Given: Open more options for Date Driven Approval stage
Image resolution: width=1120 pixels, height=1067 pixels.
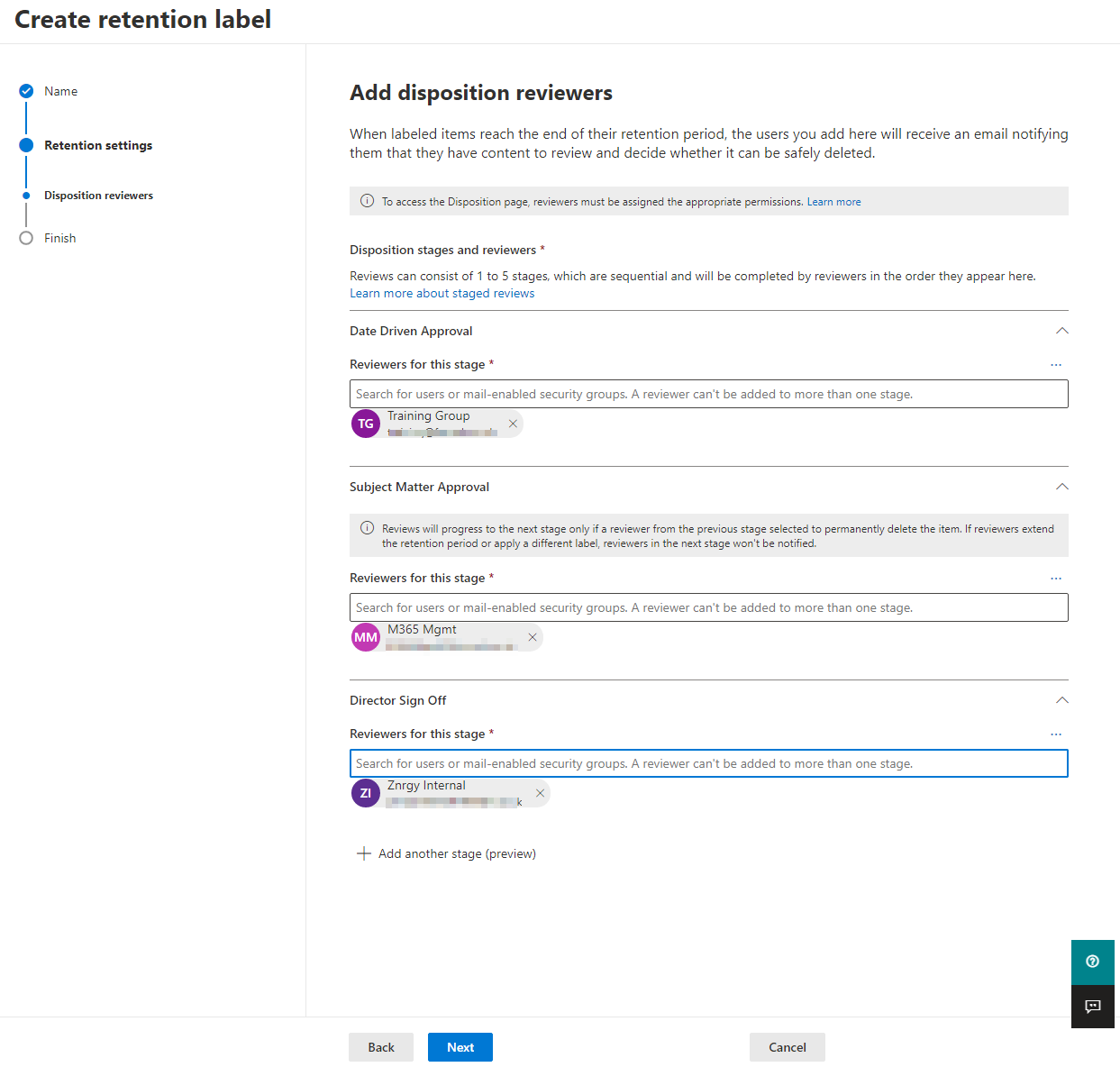Looking at the screenshot, I should (1056, 365).
